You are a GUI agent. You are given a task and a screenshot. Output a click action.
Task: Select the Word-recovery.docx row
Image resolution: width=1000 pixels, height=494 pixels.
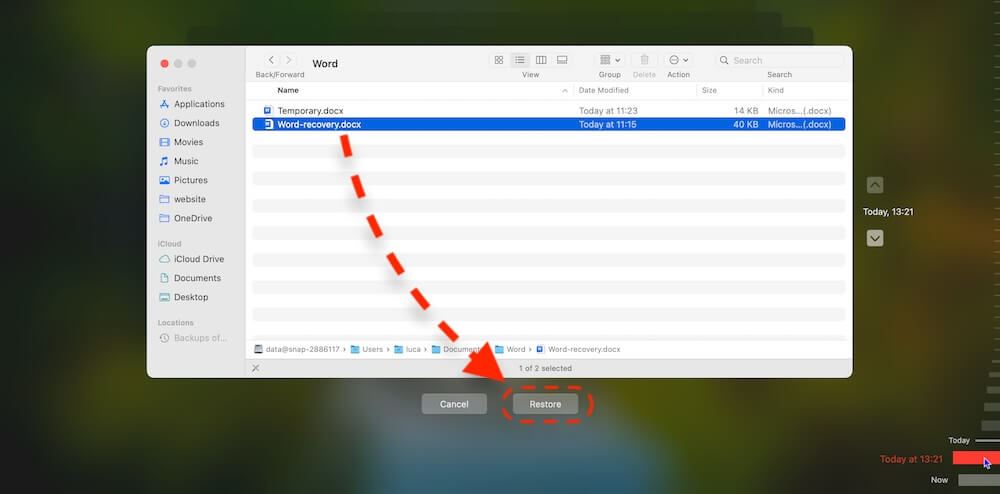click(x=548, y=124)
